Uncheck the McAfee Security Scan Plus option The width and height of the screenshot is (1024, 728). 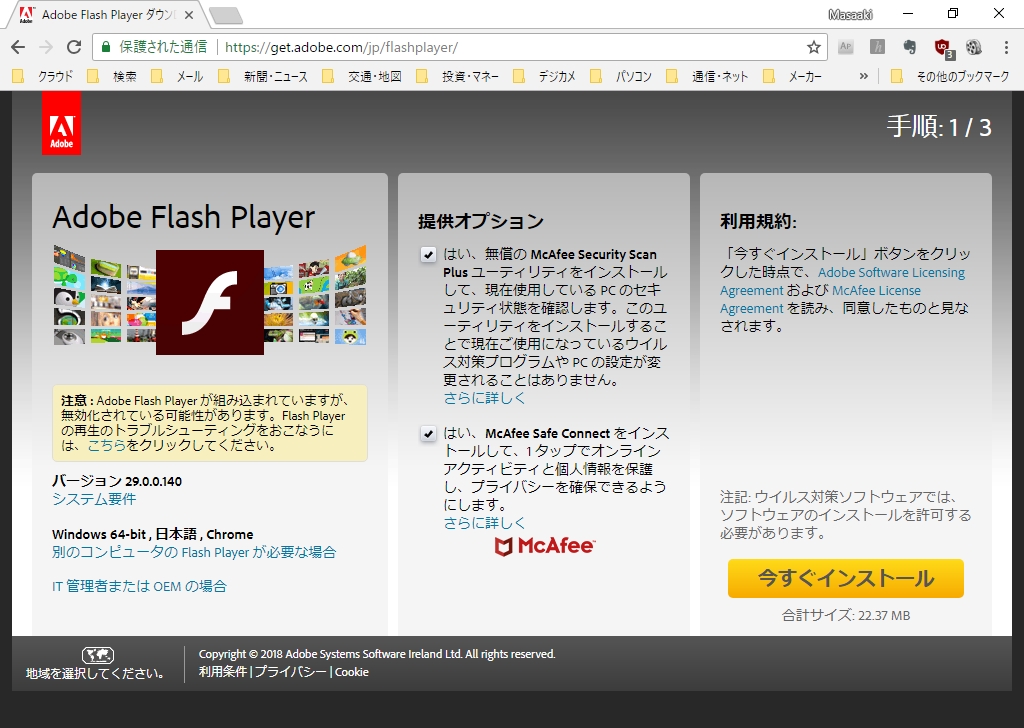(428, 255)
